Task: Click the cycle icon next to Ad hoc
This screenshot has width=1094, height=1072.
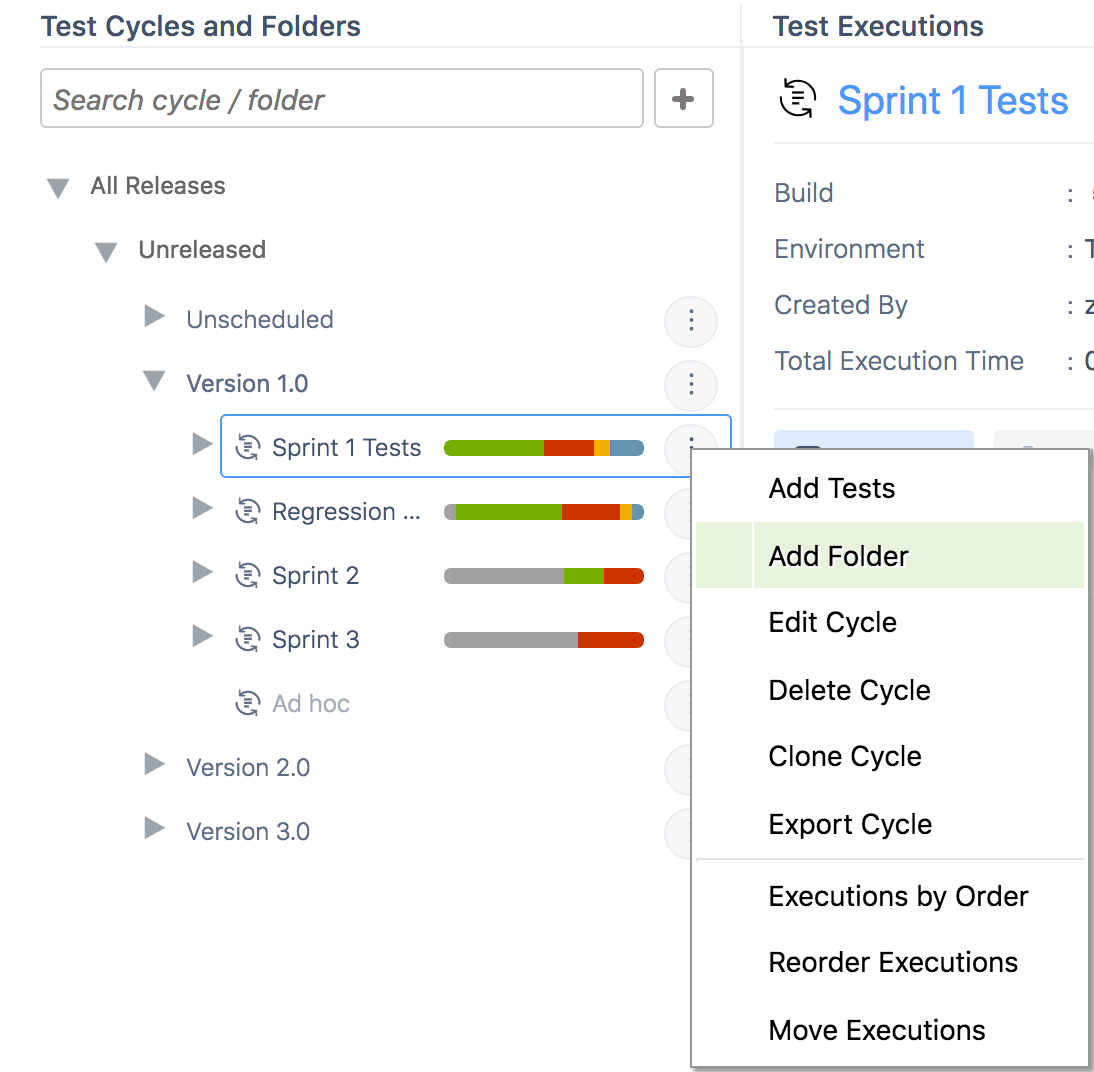Action: (x=248, y=703)
